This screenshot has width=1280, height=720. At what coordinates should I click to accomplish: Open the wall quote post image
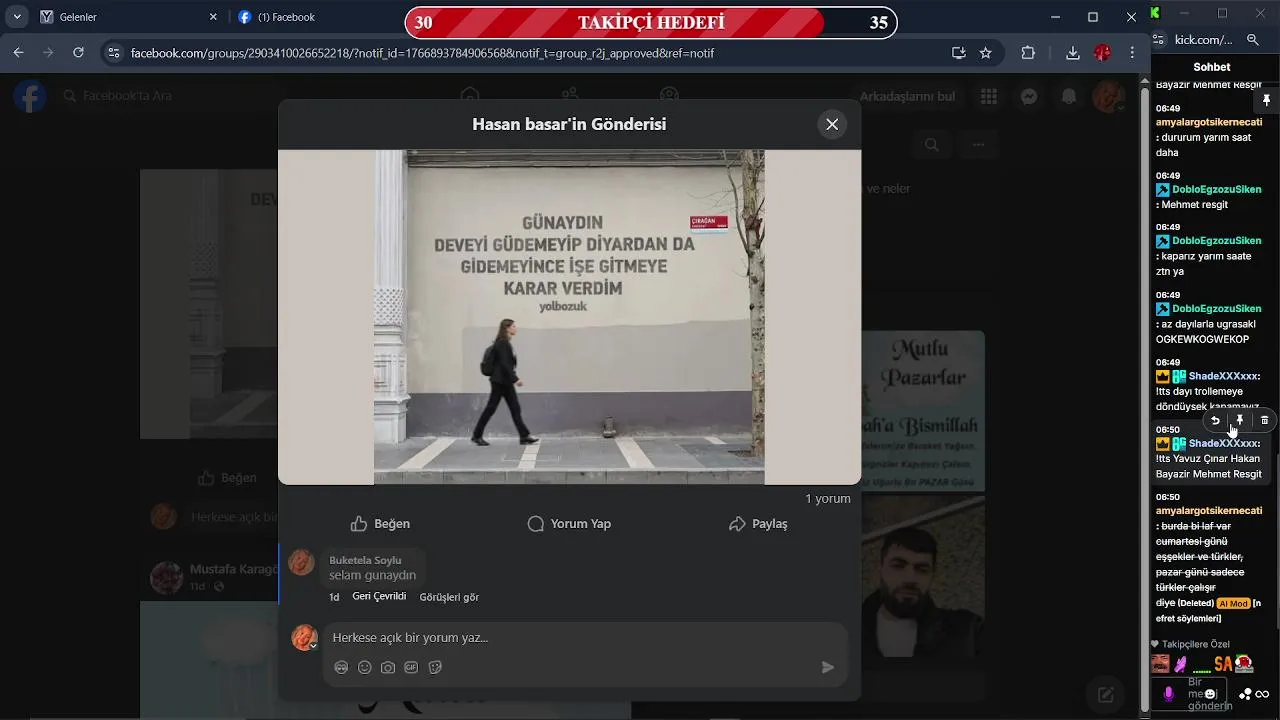(x=569, y=317)
